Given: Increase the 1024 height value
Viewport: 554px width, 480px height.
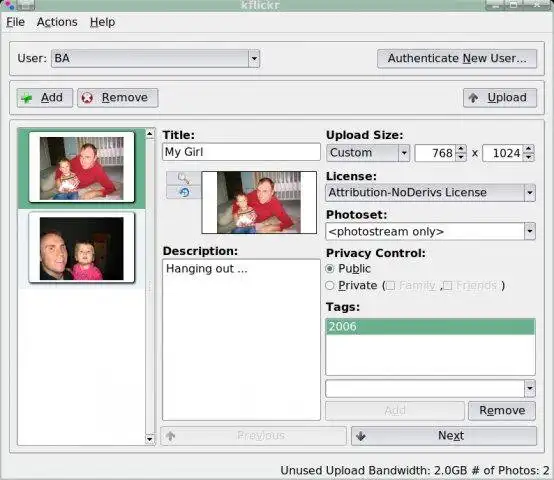Looking at the screenshot, I should [x=528, y=149].
